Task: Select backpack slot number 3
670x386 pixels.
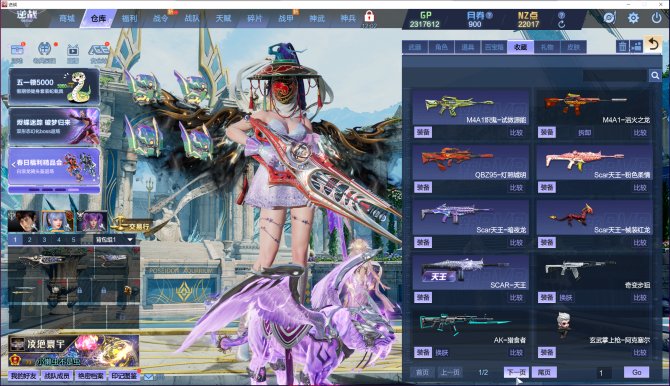Action: (44, 239)
